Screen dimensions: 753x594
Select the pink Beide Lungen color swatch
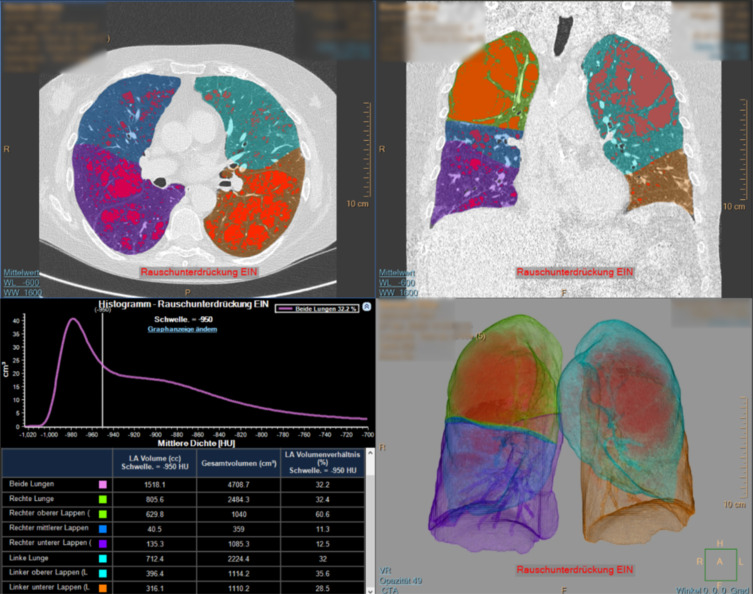(x=100, y=483)
